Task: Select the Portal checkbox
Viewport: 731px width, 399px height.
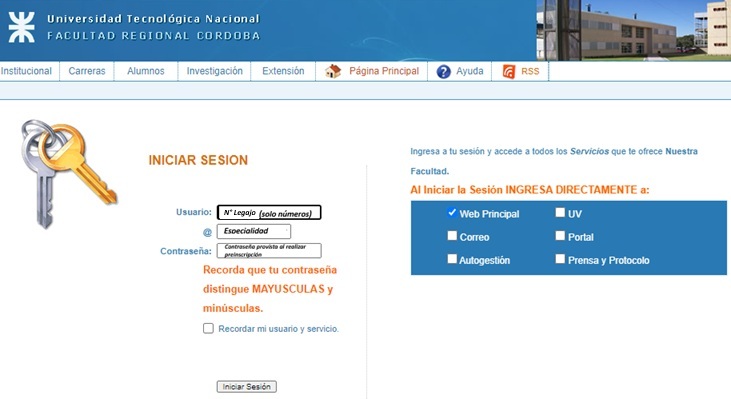Action: click(x=560, y=236)
